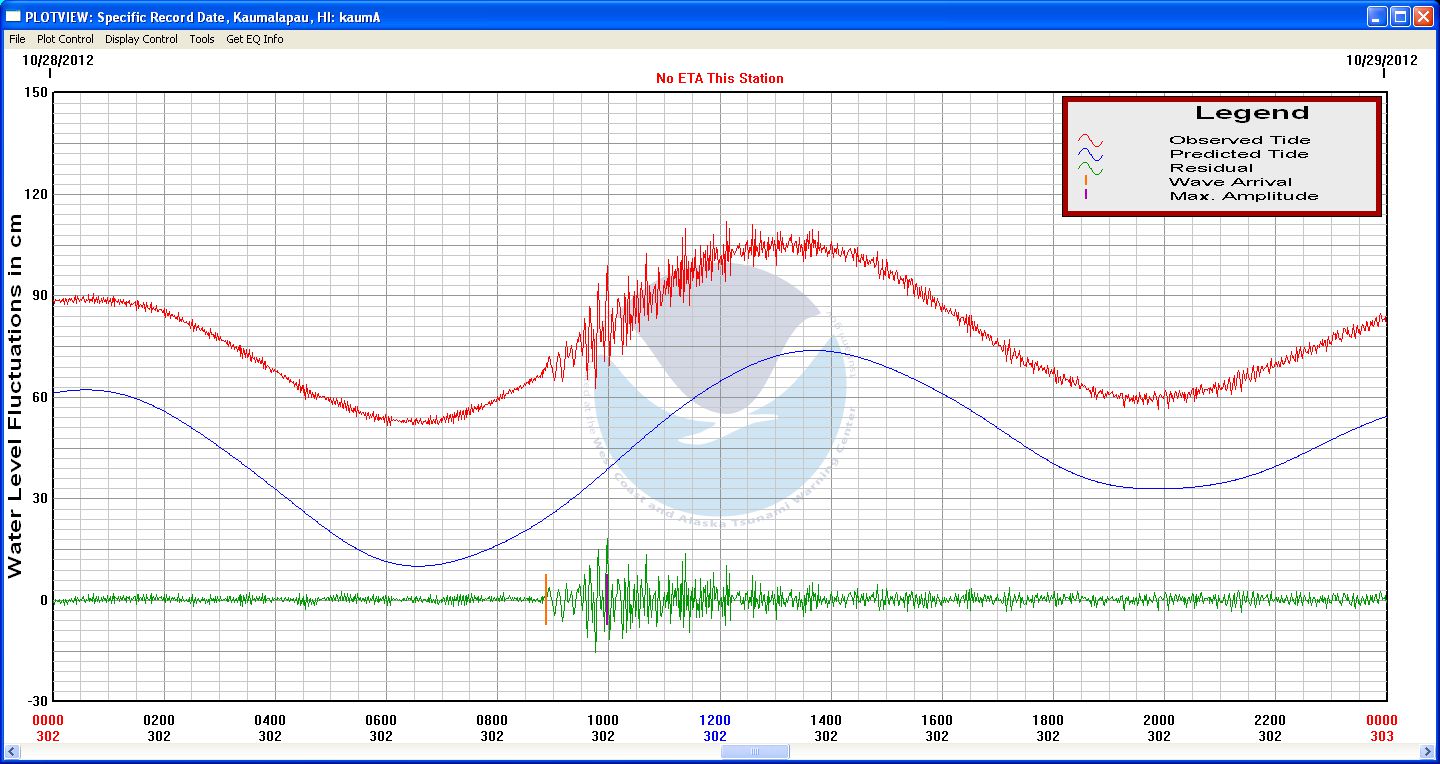Open the File menu
This screenshot has height=764, width=1440.
pos(17,39)
